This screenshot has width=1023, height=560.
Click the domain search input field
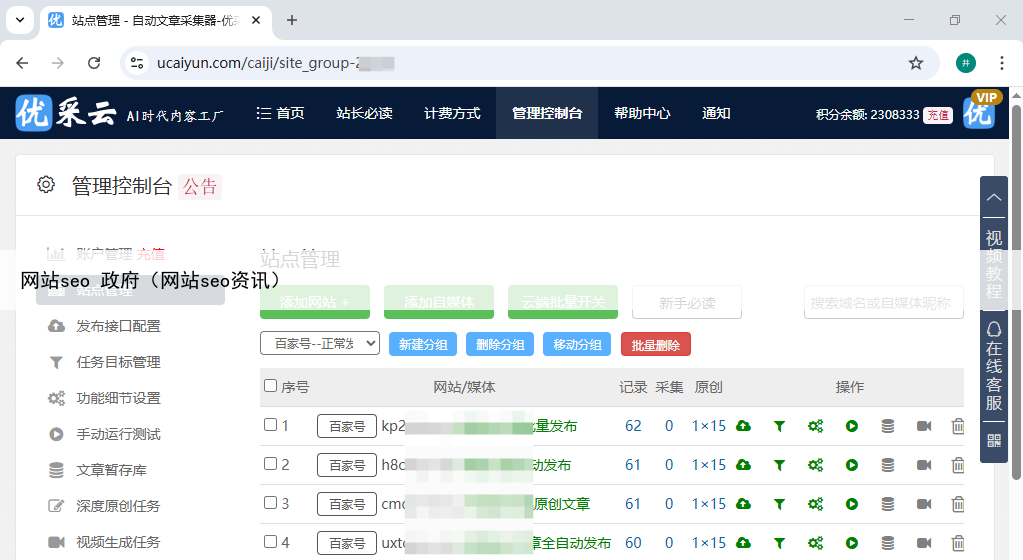(883, 303)
